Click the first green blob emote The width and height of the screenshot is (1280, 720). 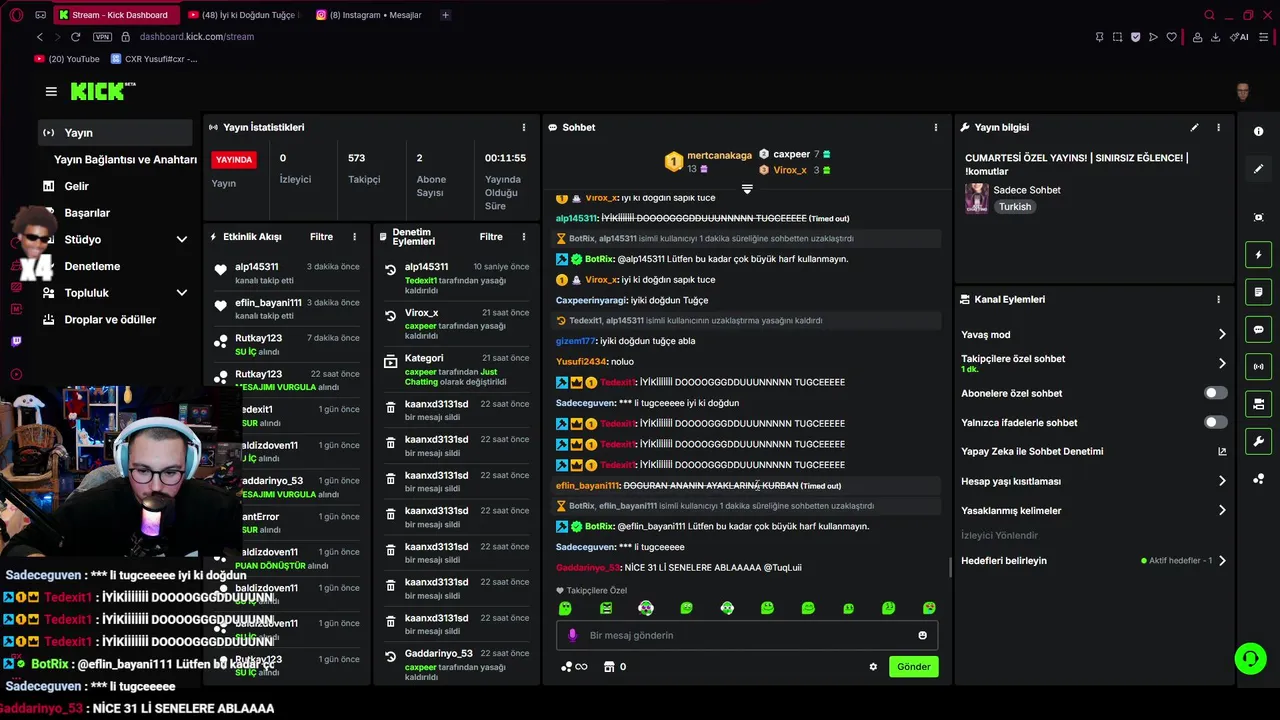[565, 608]
